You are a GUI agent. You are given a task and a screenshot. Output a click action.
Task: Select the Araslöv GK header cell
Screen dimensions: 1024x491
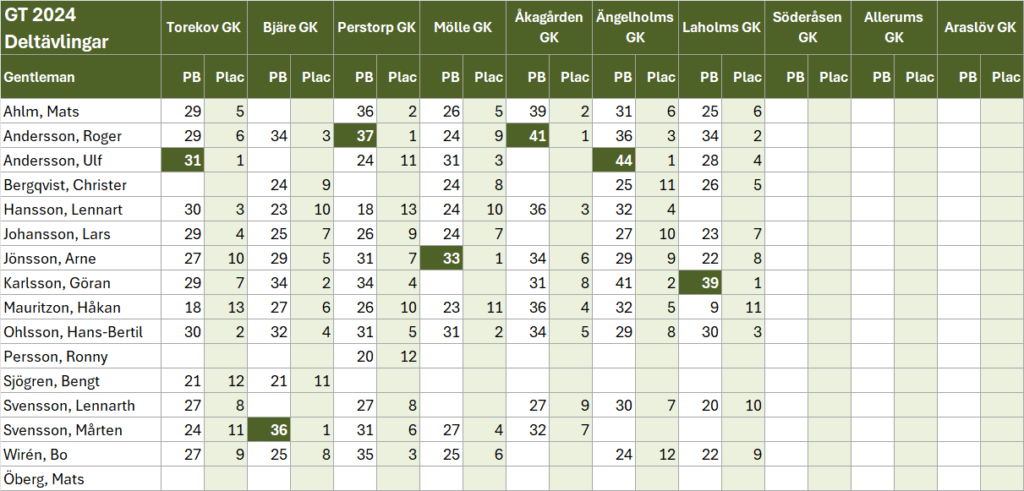[979, 27]
